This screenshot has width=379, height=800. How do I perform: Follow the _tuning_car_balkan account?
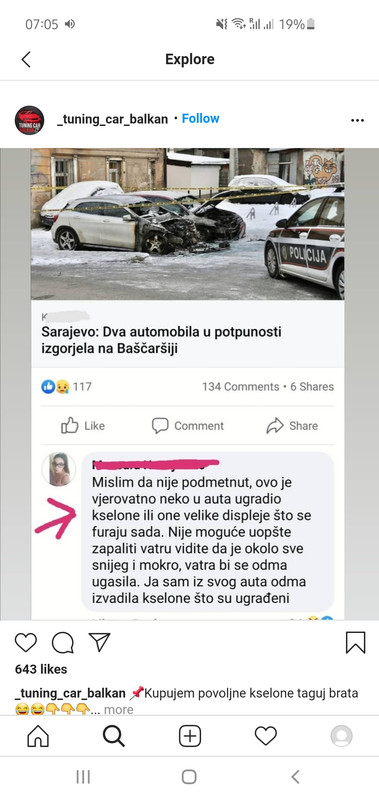200,118
